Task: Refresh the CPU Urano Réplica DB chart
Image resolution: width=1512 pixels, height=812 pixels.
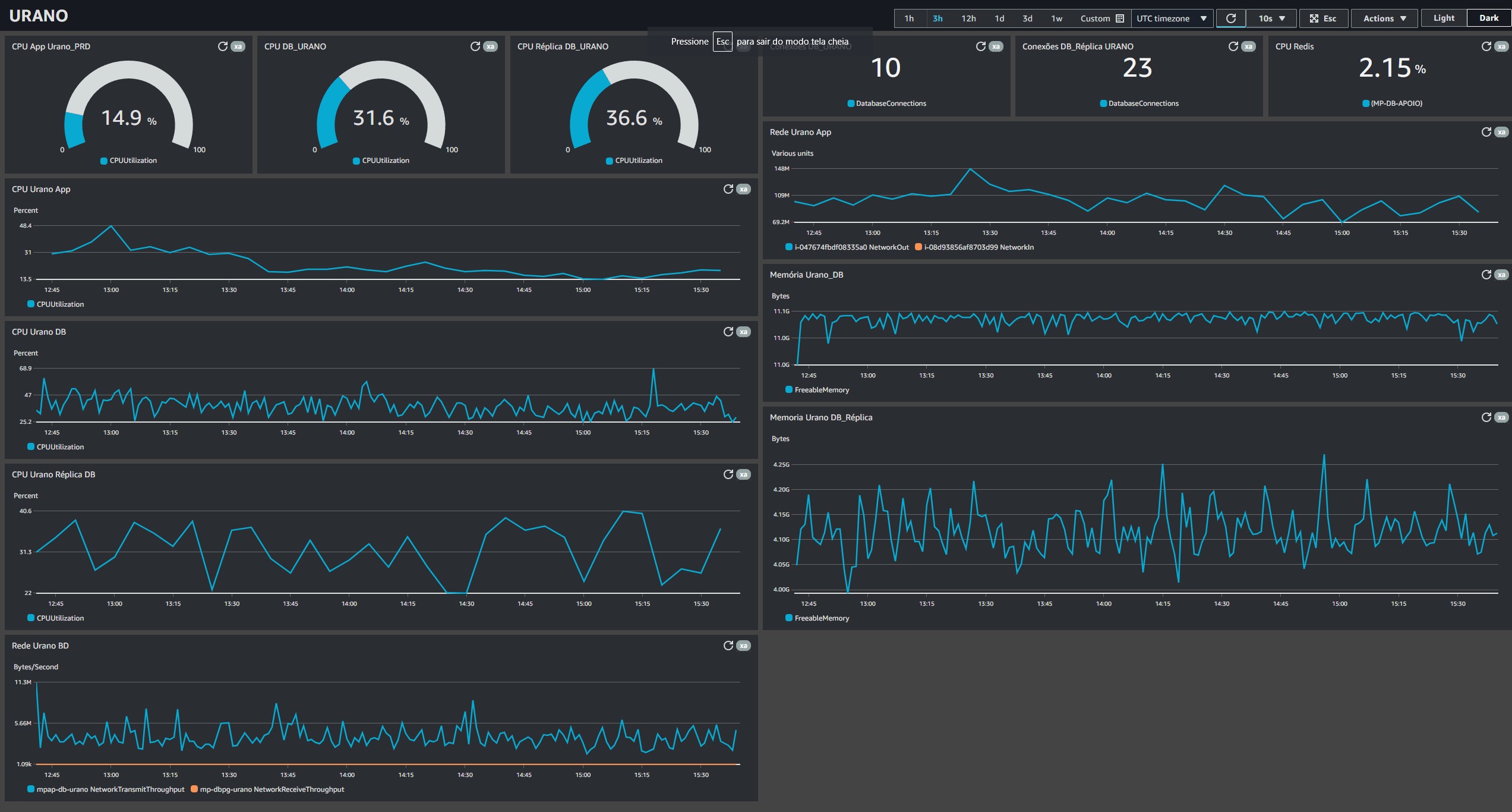Action: point(728,474)
